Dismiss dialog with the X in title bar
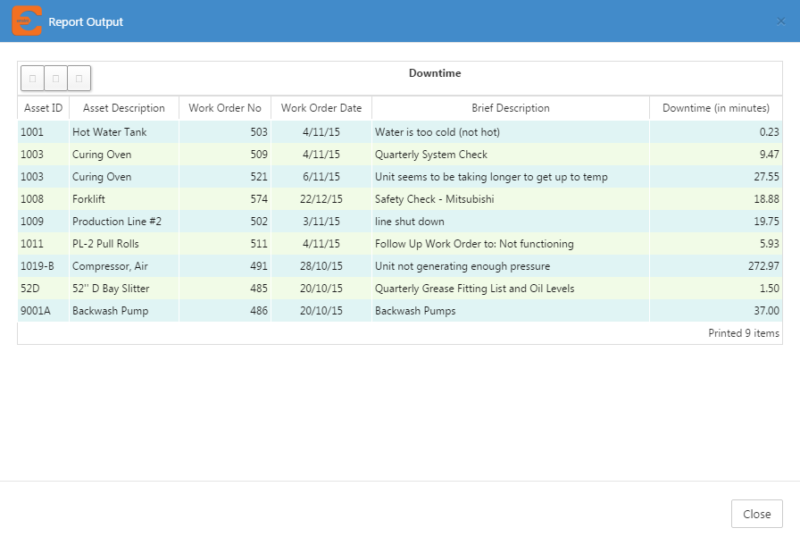Screen dimensions: 800x545 781,21
